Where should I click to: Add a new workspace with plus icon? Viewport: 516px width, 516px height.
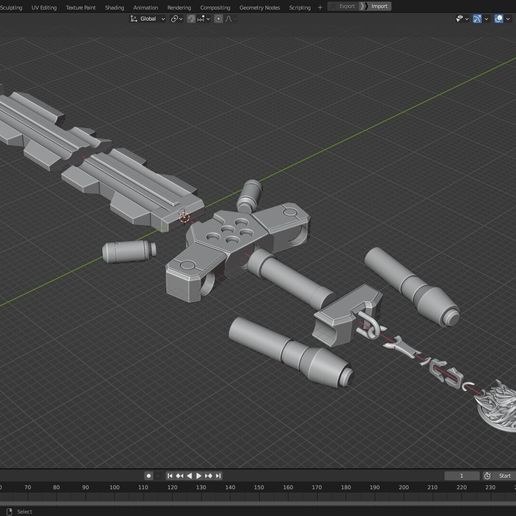pyautogui.click(x=320, y=8)
